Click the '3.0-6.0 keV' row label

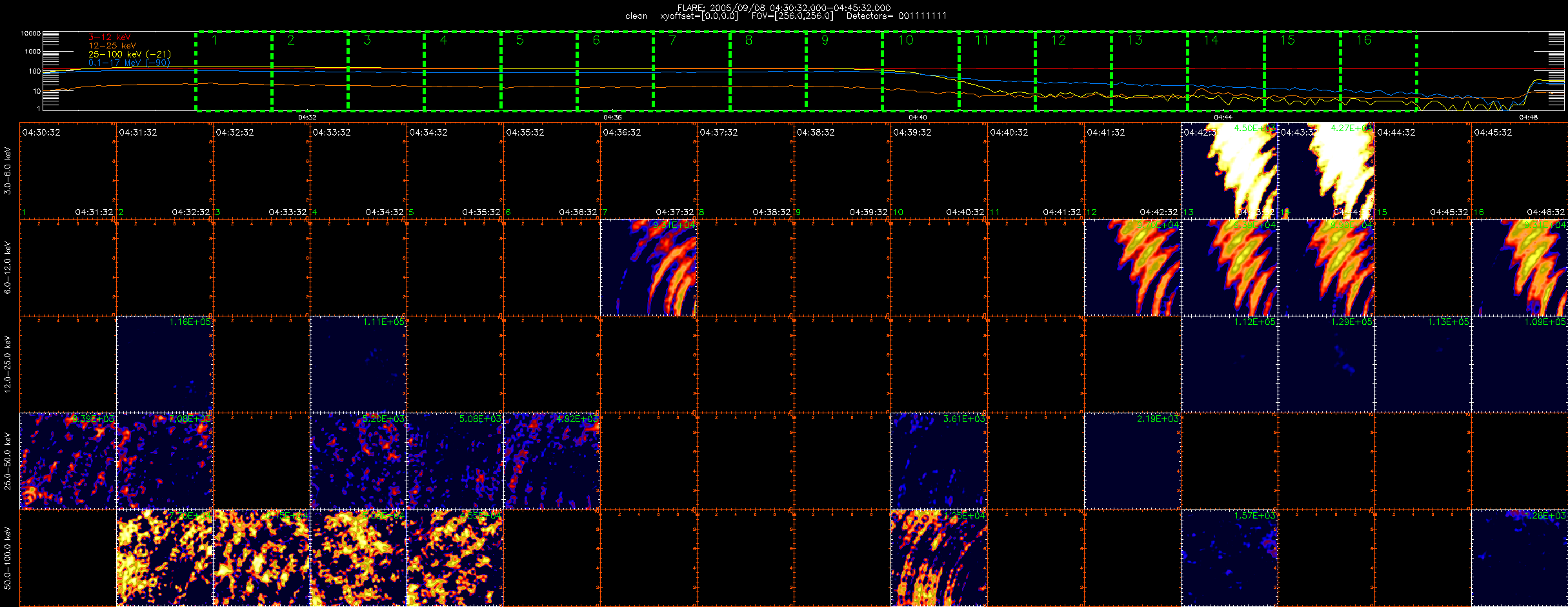pyautogui.click(x=8, y=170)
